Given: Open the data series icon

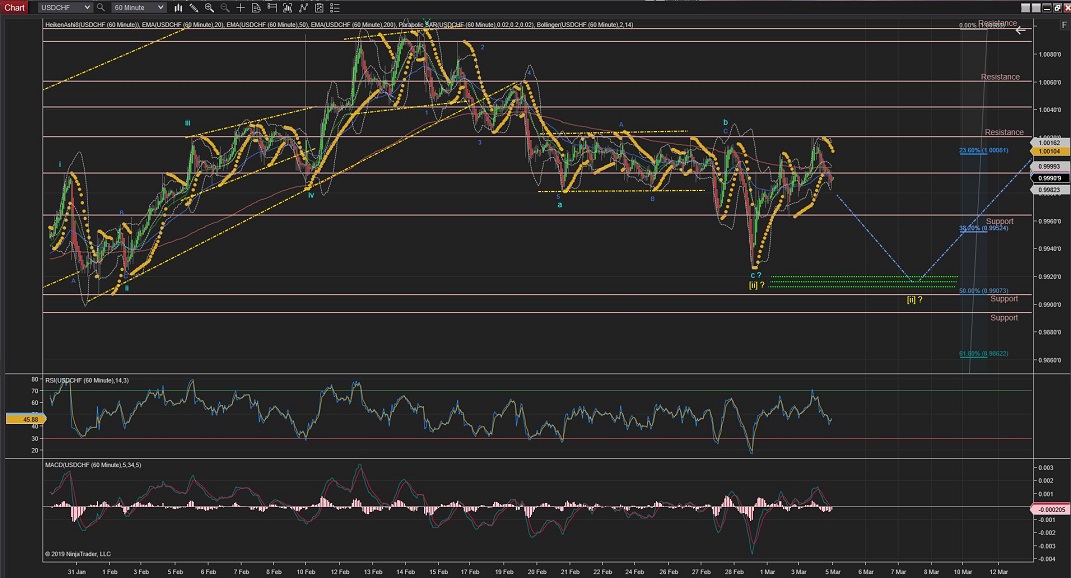Looking at the screenshot, I should [x=288, y=8].
